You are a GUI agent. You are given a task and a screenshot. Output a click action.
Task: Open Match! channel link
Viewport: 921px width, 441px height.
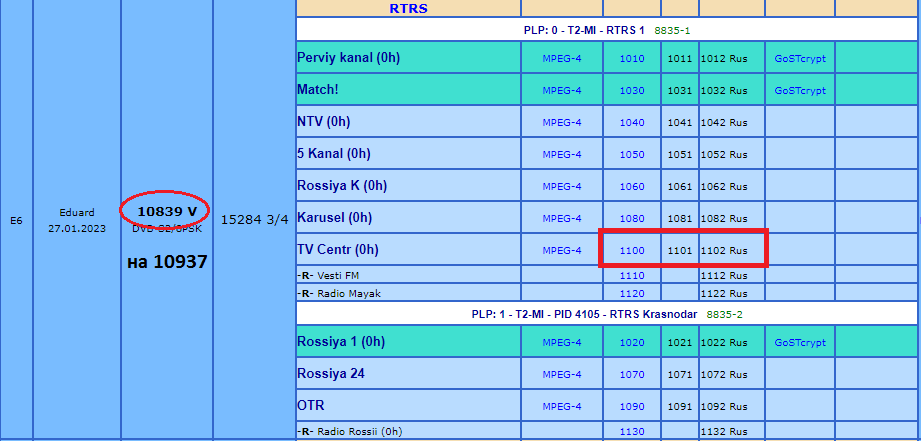(319, 90)
